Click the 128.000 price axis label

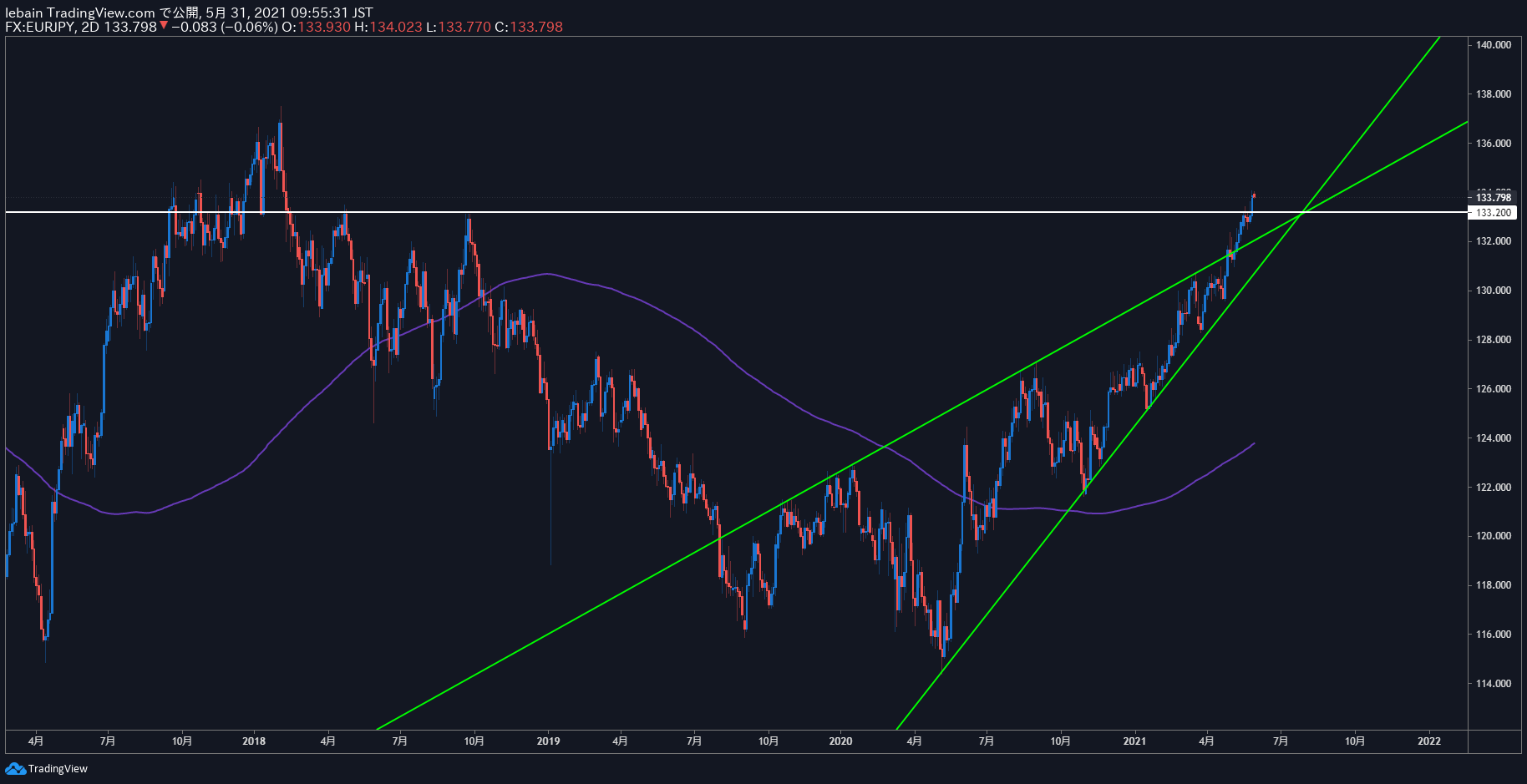1493,340
